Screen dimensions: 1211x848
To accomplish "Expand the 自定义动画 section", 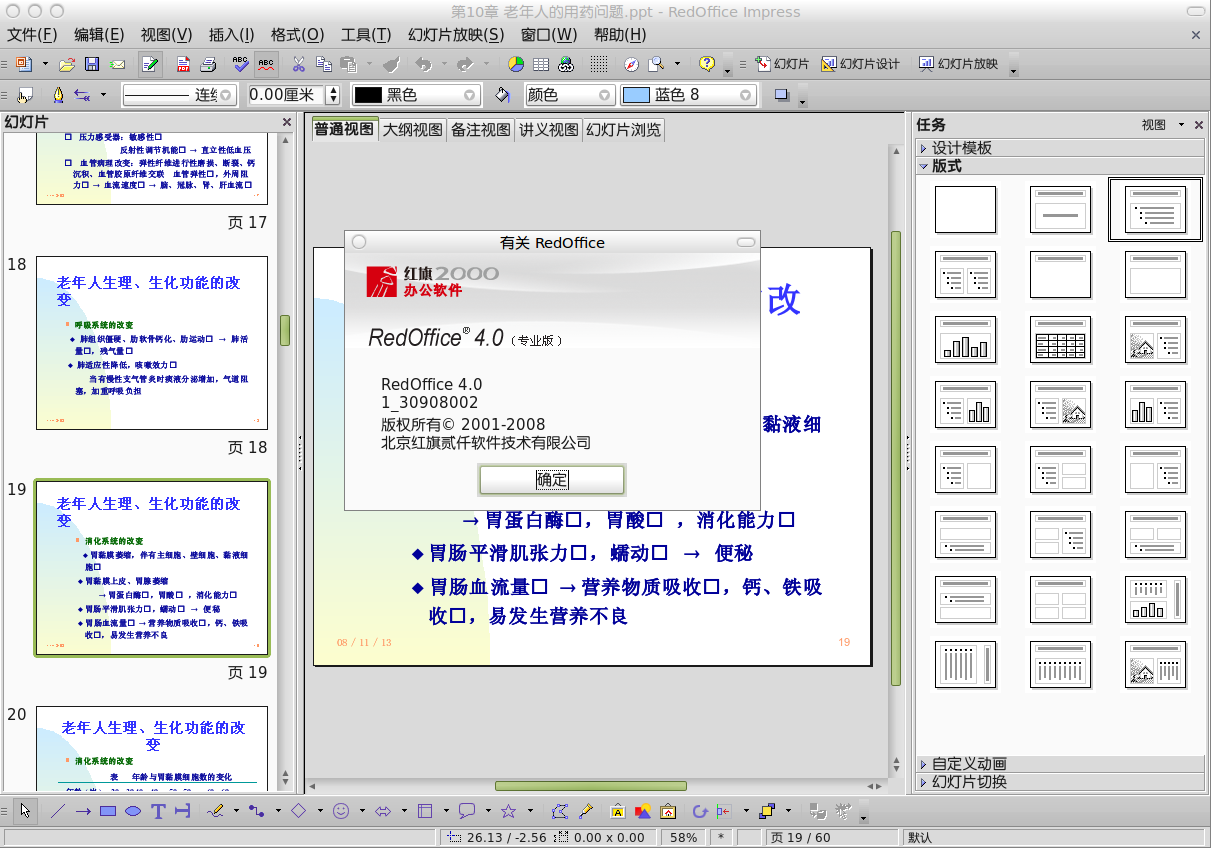I will [1059, 764].
